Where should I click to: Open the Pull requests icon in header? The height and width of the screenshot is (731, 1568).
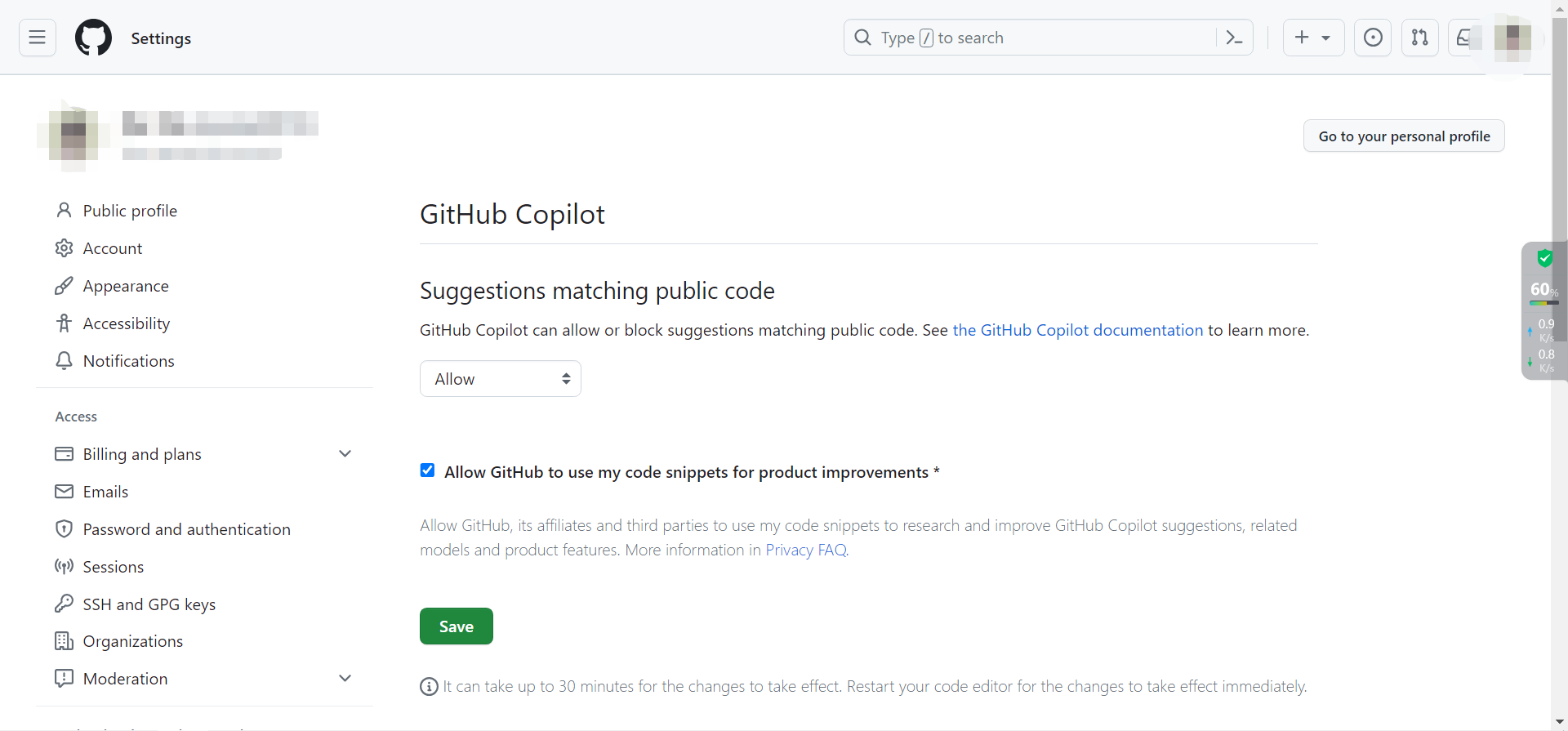(1419, 38)
